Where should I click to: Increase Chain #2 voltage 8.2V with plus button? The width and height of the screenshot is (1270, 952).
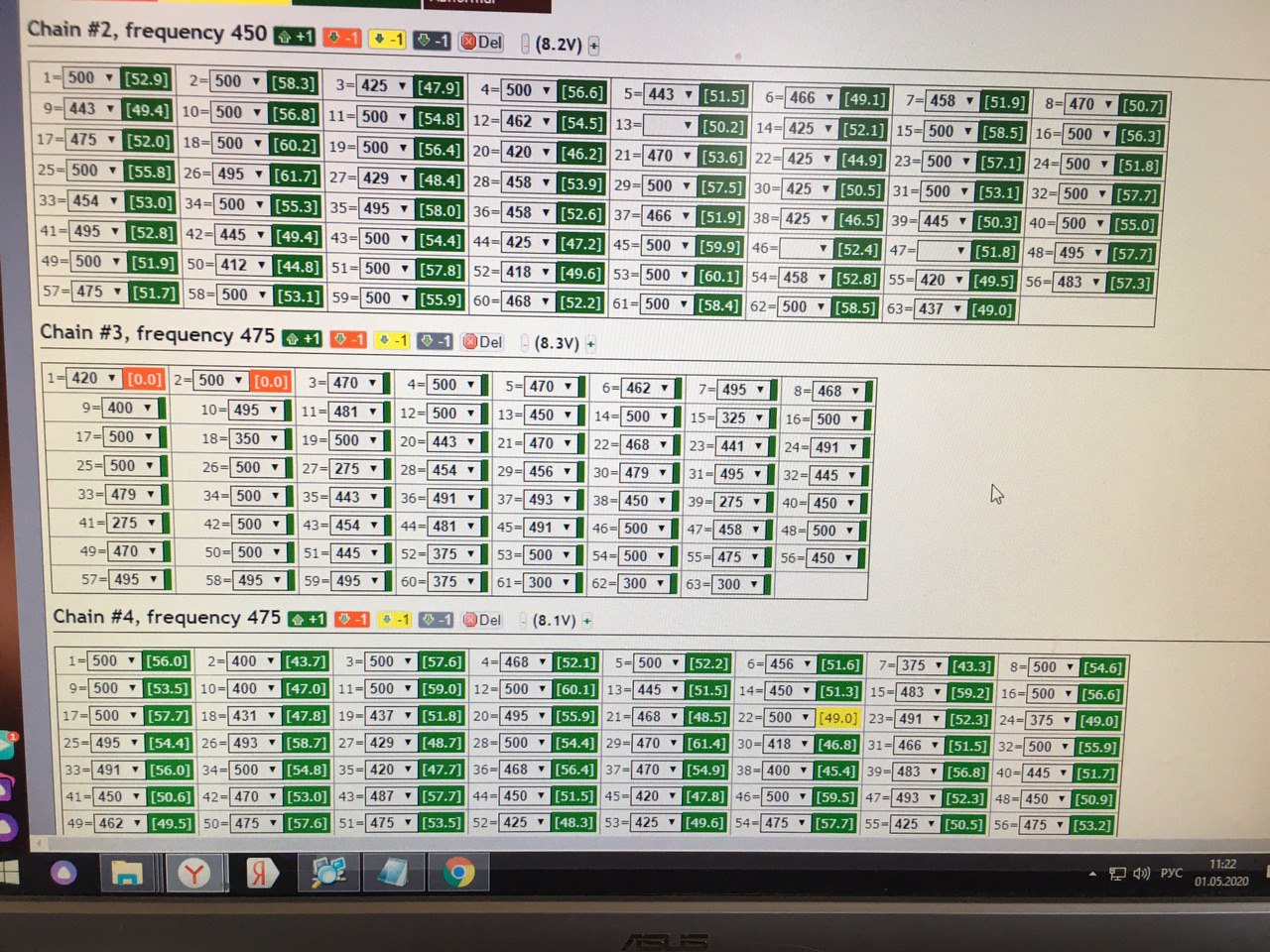[593, 46]
